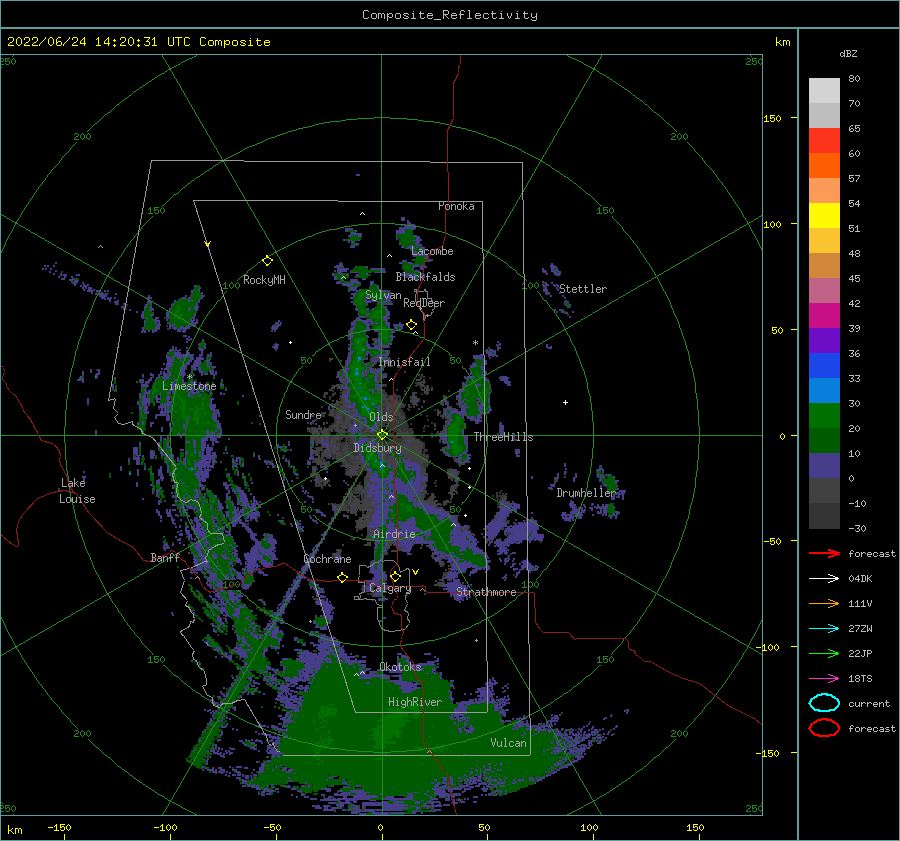Click the 'dBZ' legend heading

[x=848, y=53]
